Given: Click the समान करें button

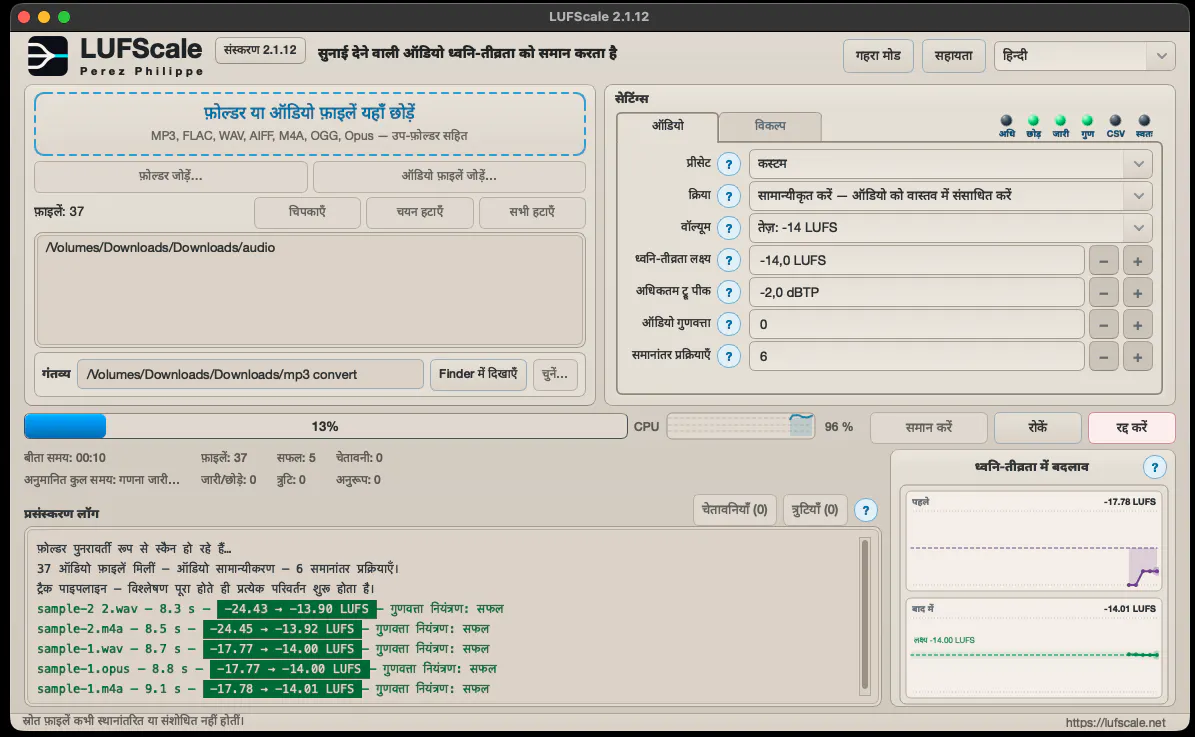Looking at the screenshot, I should (x=928, y=428).
